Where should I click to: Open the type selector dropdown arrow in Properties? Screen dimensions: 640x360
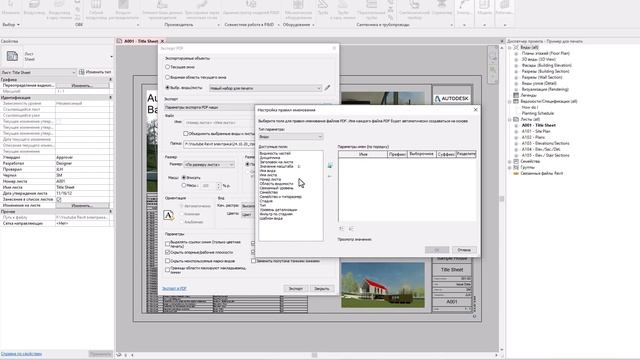click(x=111, y=56)
